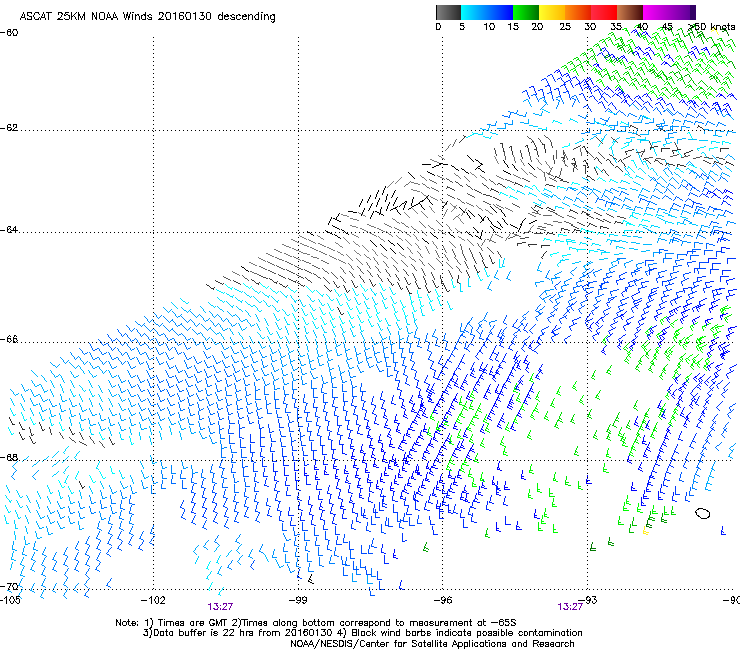Select the green 15–20 knot color segment
The image size is (740, 650).
[525, 12]
